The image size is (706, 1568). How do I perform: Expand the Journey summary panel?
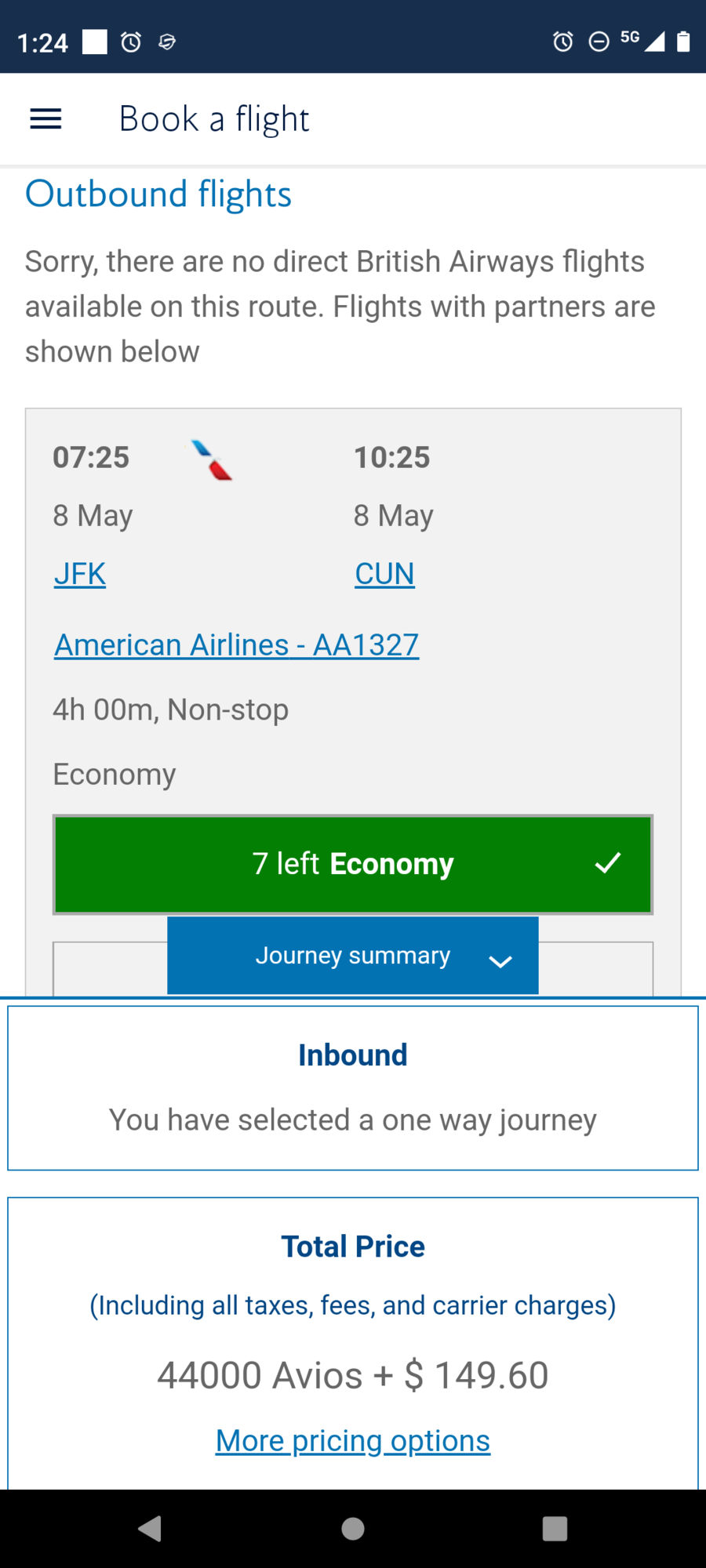352,956
